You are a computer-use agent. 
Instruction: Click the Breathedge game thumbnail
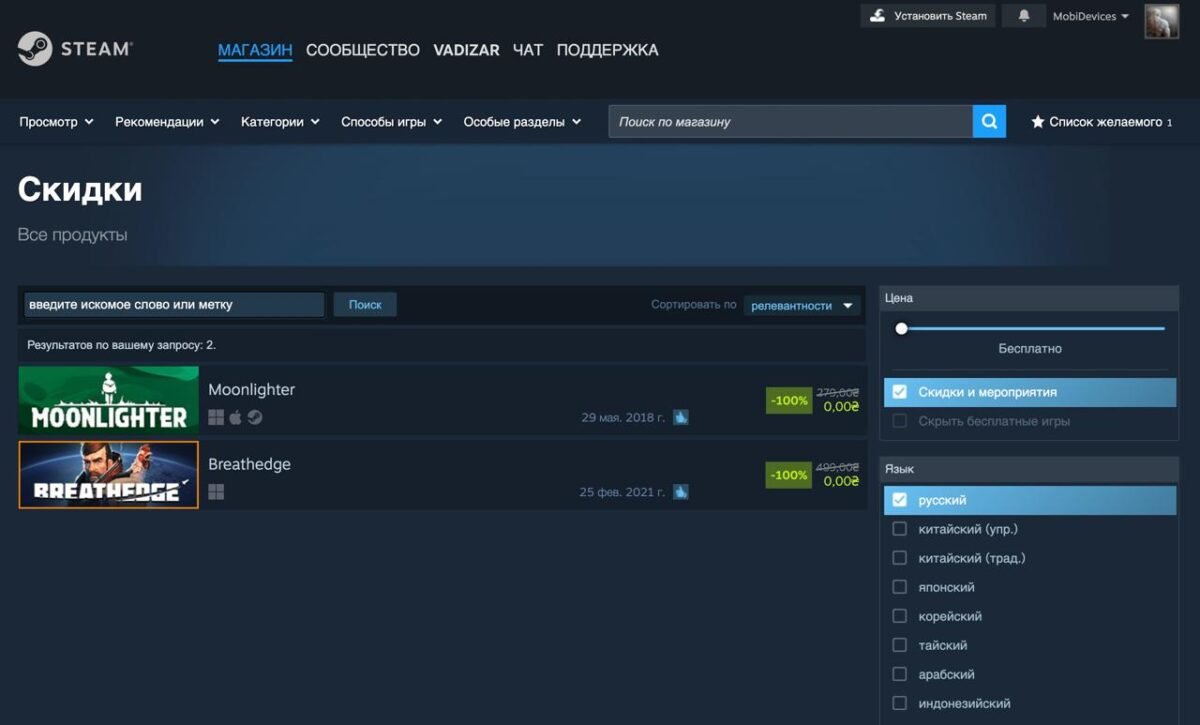(x=108, y=475)
